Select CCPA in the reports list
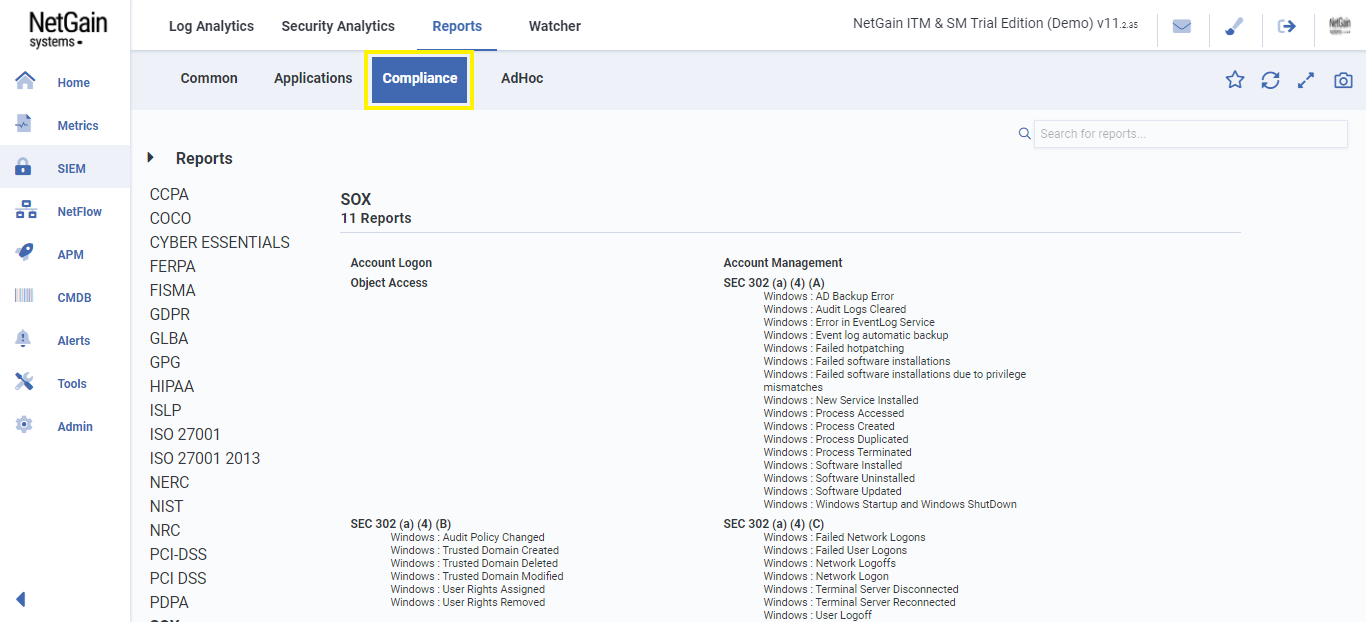 pyautogui.click(x=169, y=194)
